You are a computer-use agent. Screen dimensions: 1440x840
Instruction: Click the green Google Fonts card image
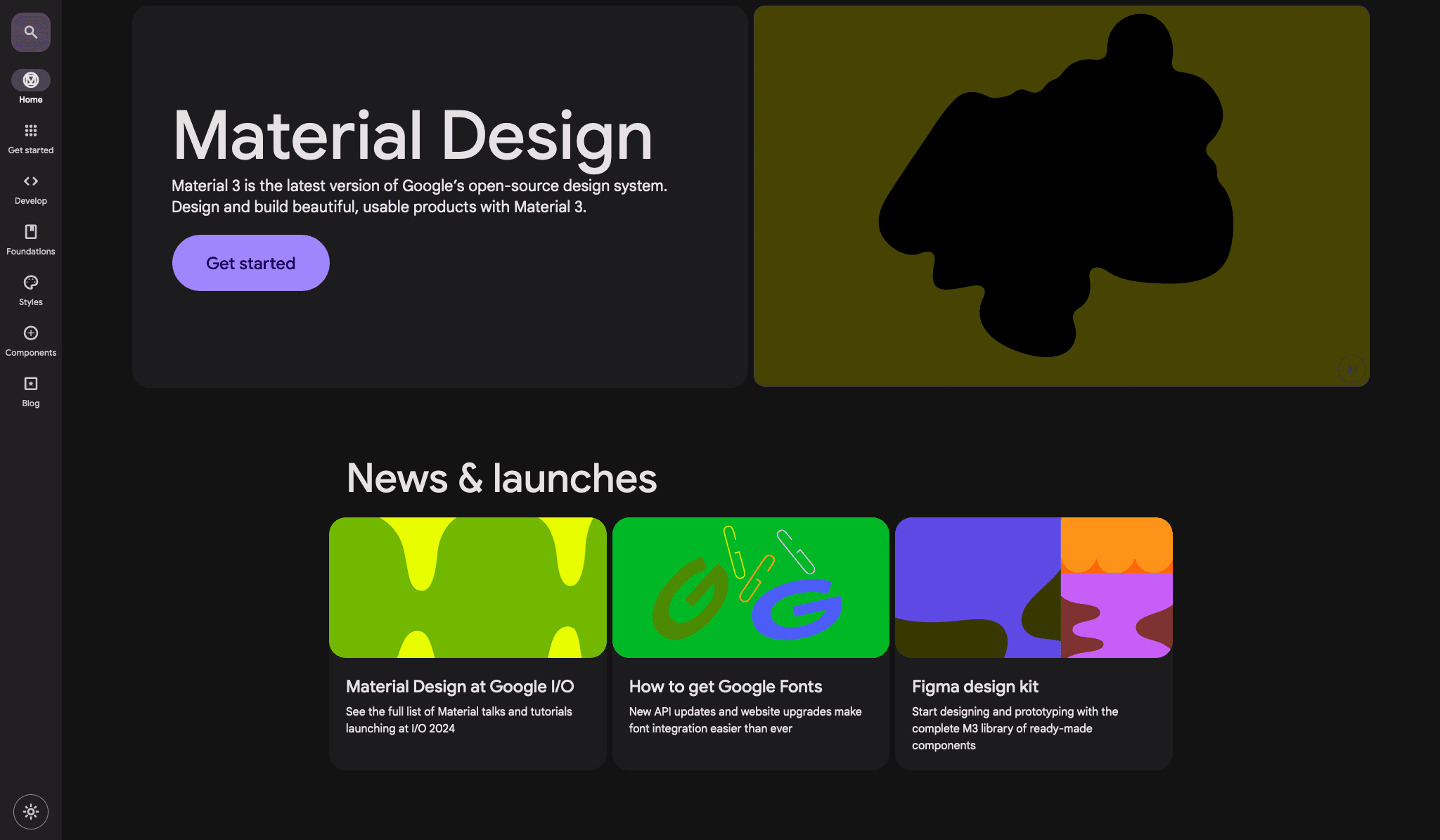(750, 588)
